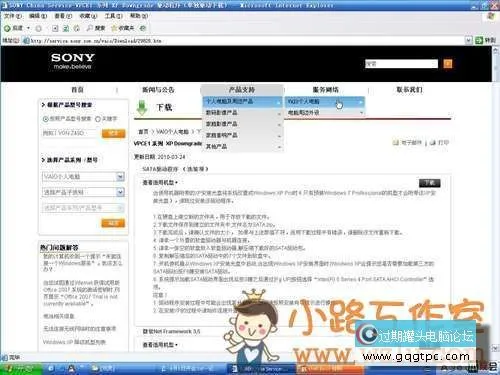
Task: Click the Search (搜索) toolbar button
Action: point(96,29)
